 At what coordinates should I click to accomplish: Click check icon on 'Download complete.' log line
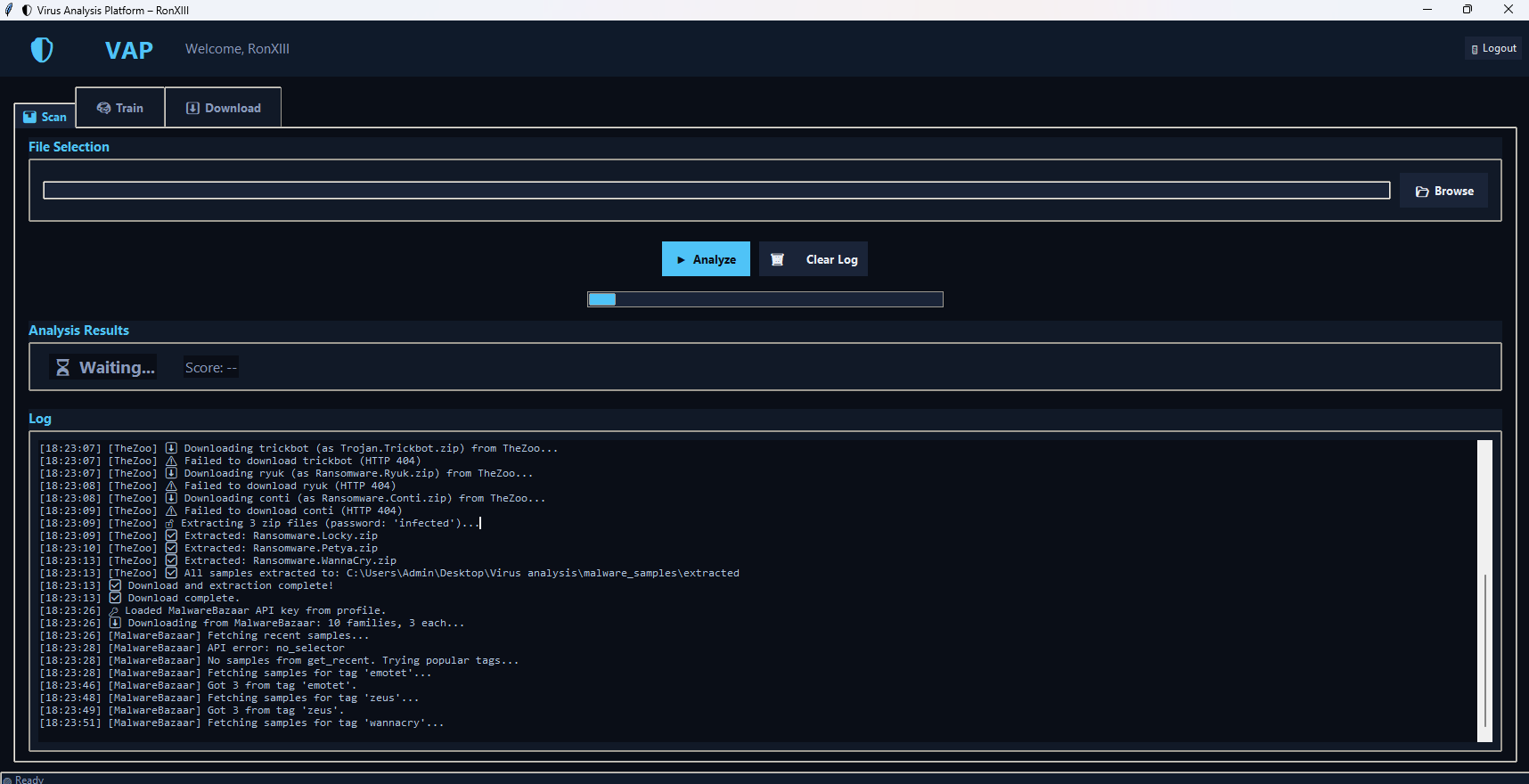coord(115,598)
